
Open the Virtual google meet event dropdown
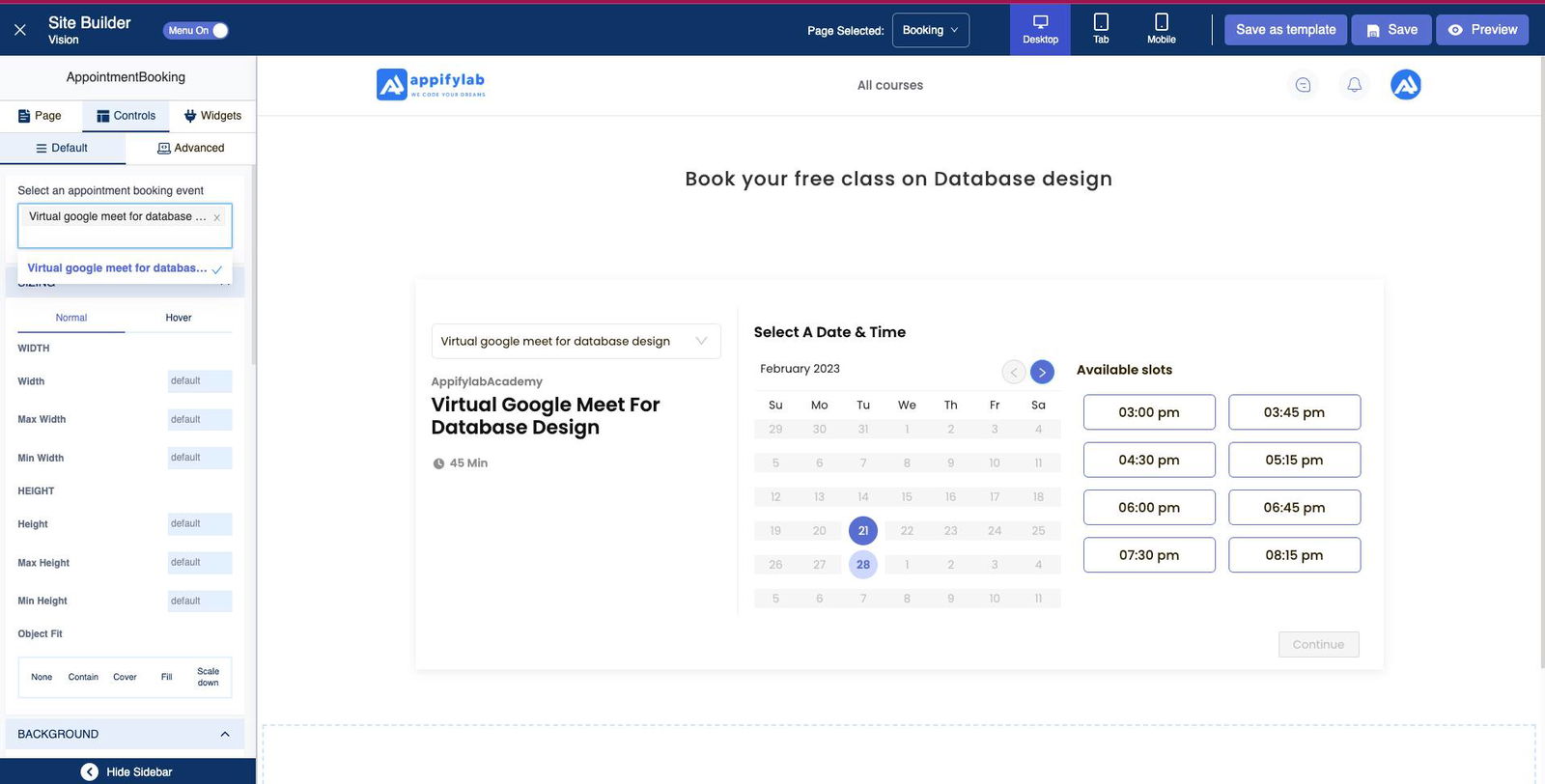pos(576,341)
